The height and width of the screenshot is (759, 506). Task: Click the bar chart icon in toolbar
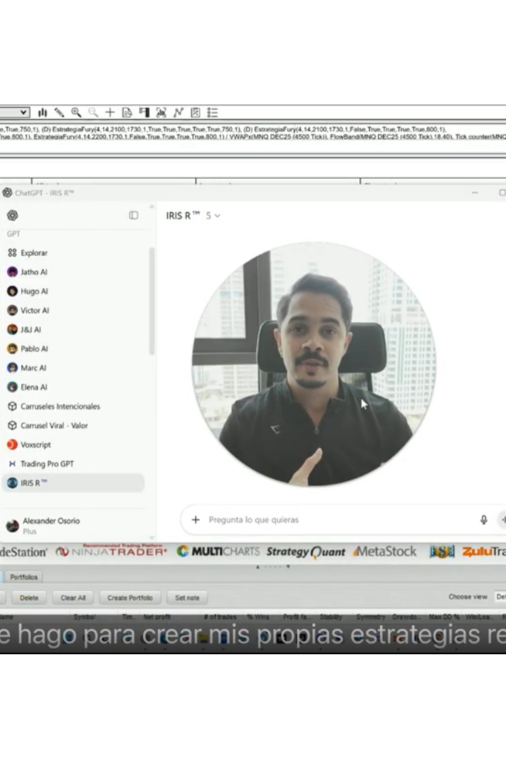click(43, 113)
